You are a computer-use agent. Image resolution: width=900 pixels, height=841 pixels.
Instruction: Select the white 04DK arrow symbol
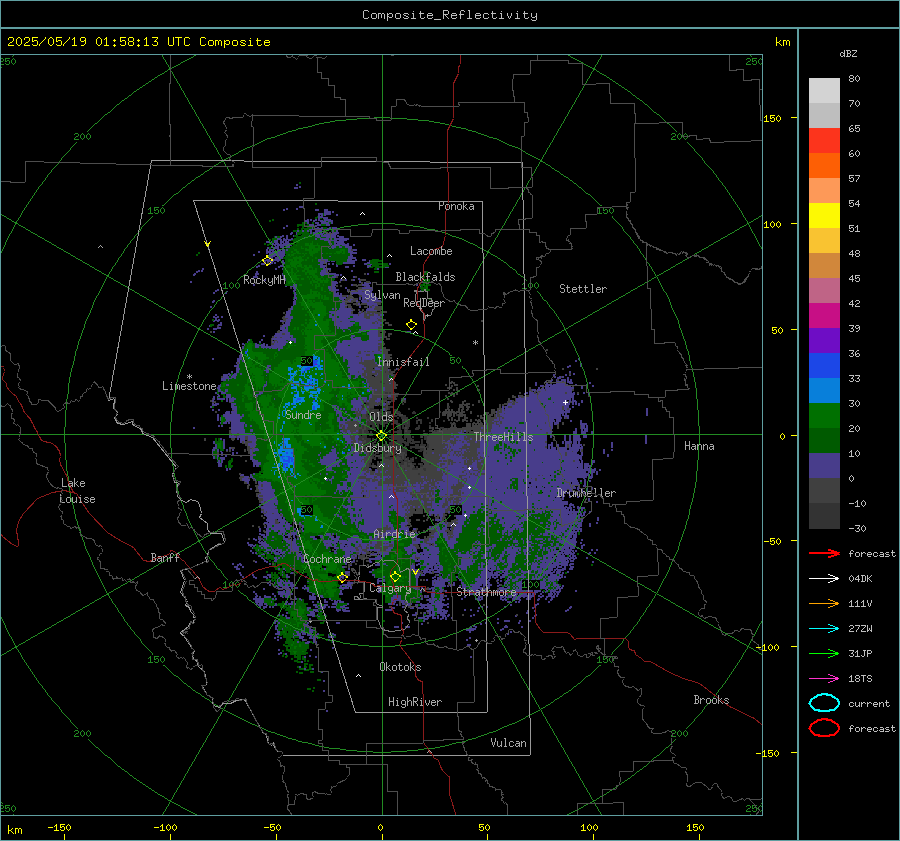tap(824, 578)
